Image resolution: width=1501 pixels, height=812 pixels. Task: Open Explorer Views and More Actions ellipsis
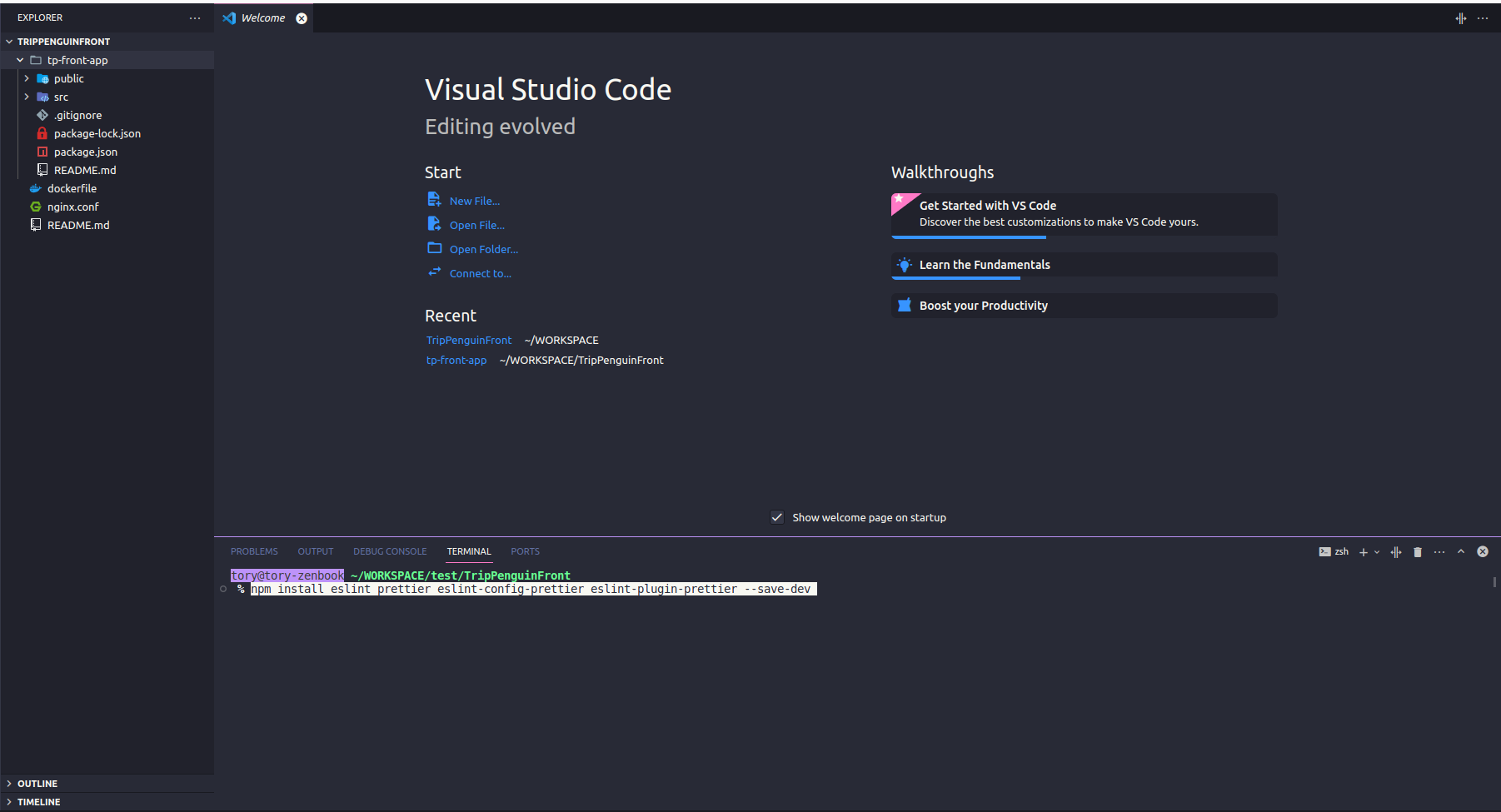click(195, 17)
